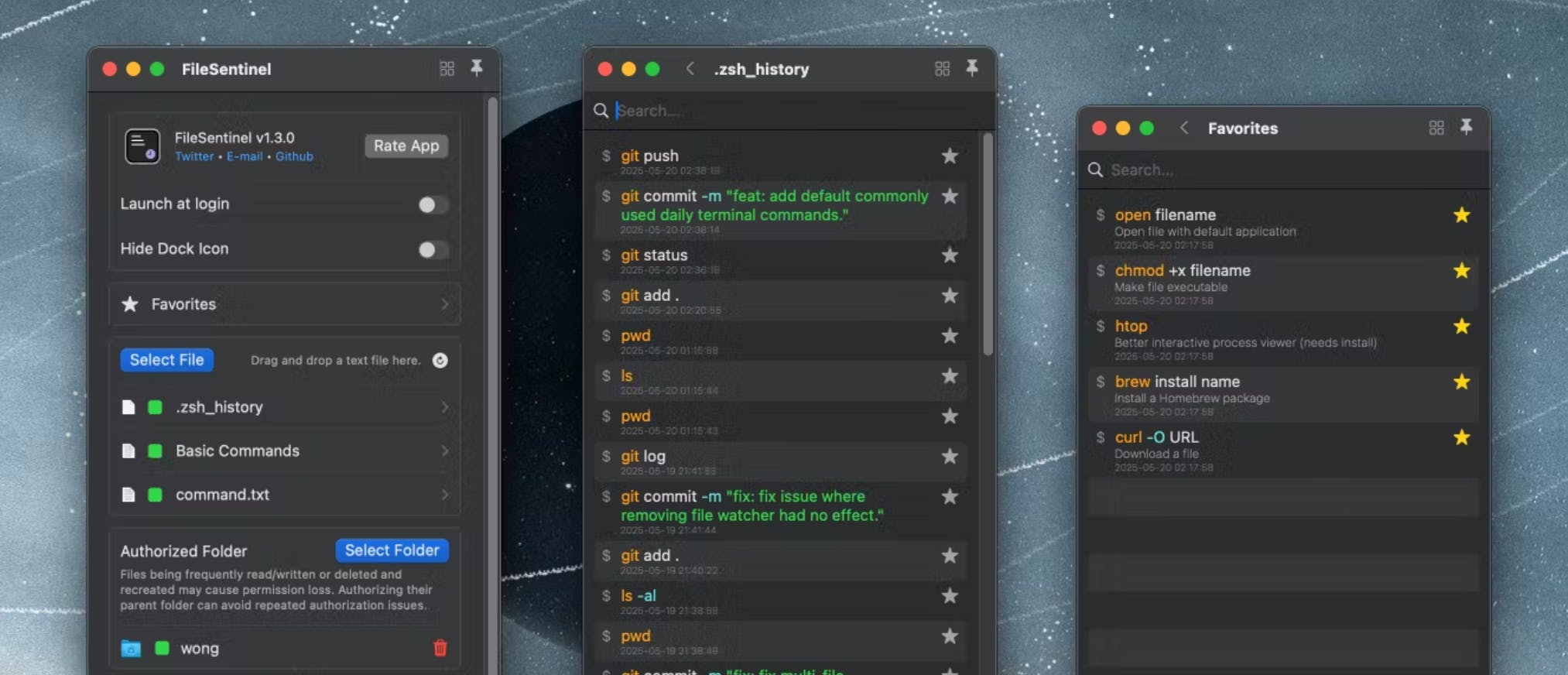This screenshot has width=1568, height=675.
Task: Click the wong folder icon
Action: [x=131, y=649]
